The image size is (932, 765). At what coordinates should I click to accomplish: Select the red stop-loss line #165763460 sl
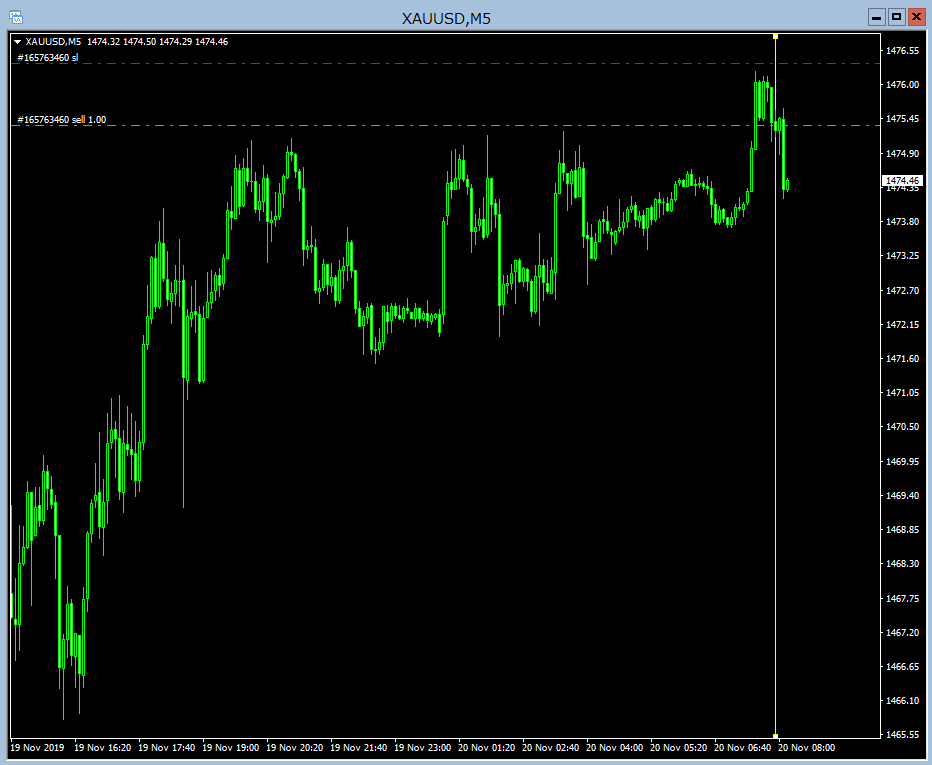coord(446,63)
